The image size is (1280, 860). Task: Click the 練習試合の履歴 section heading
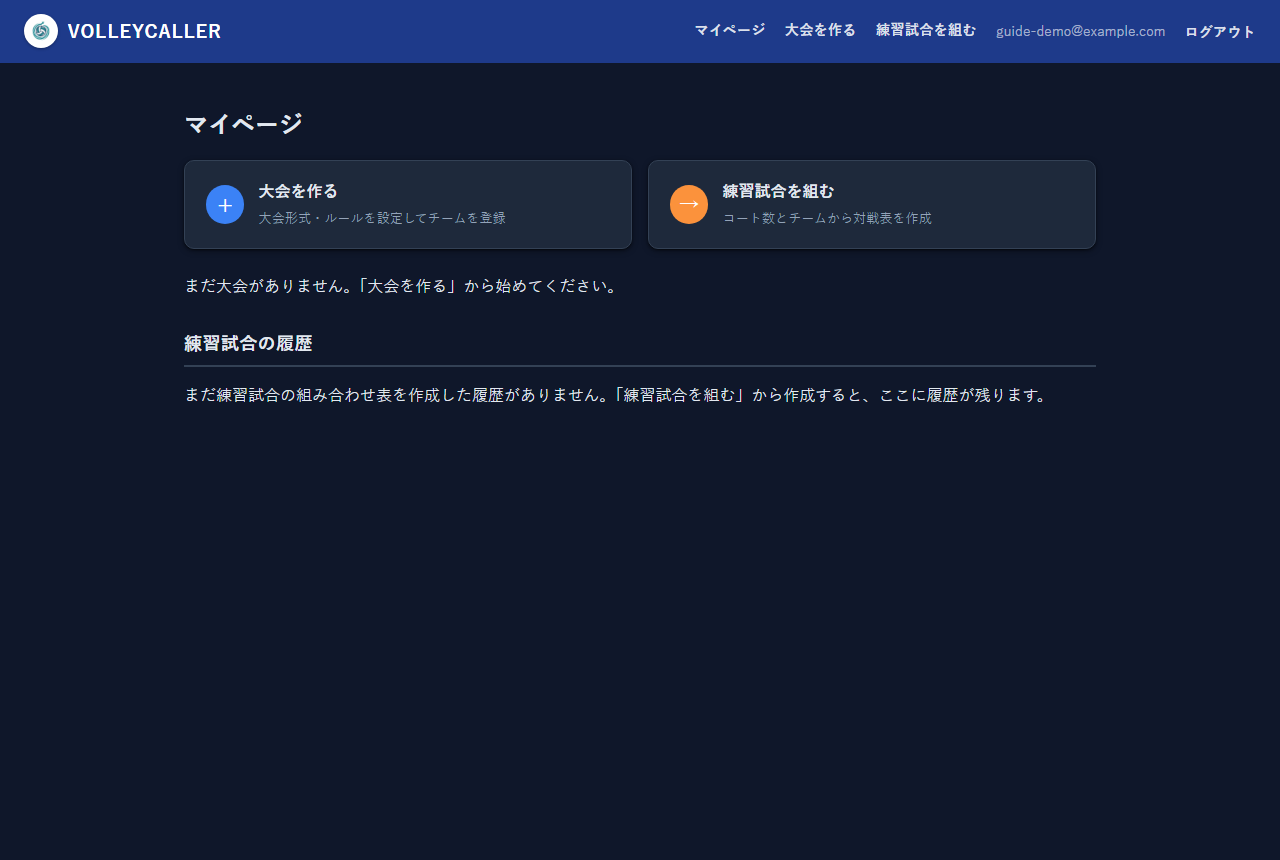pos(248,343)
